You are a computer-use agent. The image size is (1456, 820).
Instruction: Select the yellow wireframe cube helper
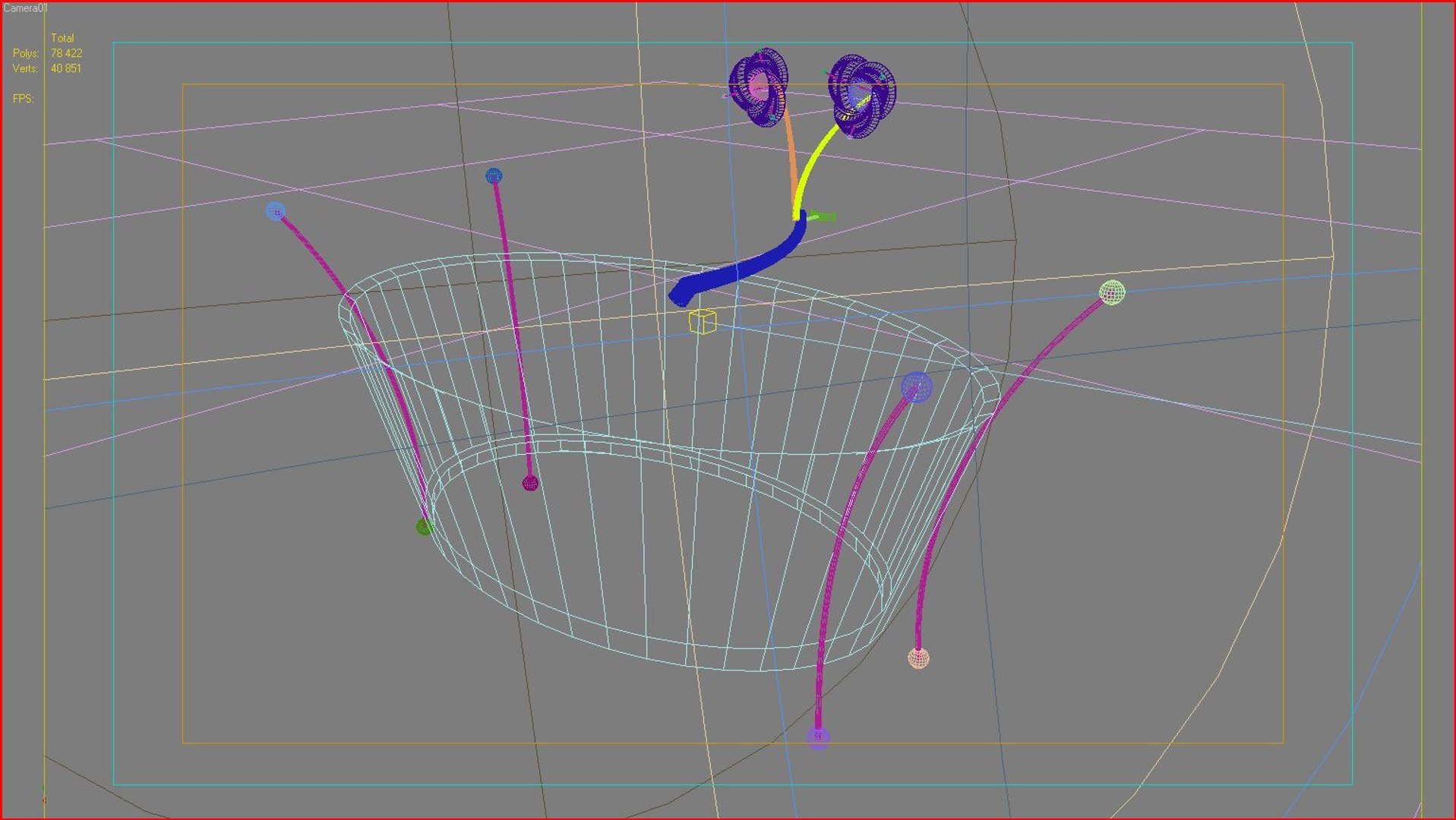[x=702, y=321]
